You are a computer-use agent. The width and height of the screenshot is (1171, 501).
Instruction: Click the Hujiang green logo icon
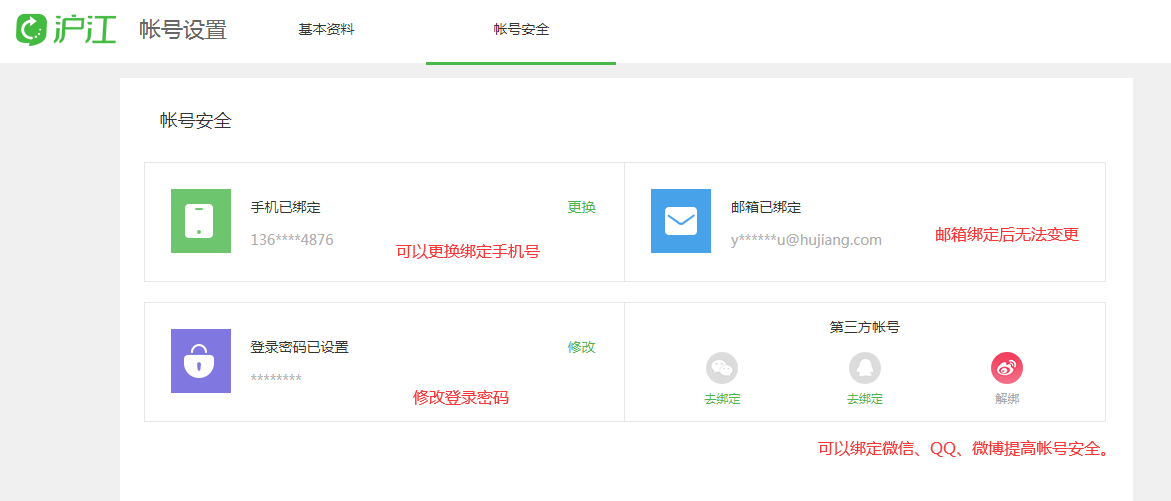click(32, 30)
